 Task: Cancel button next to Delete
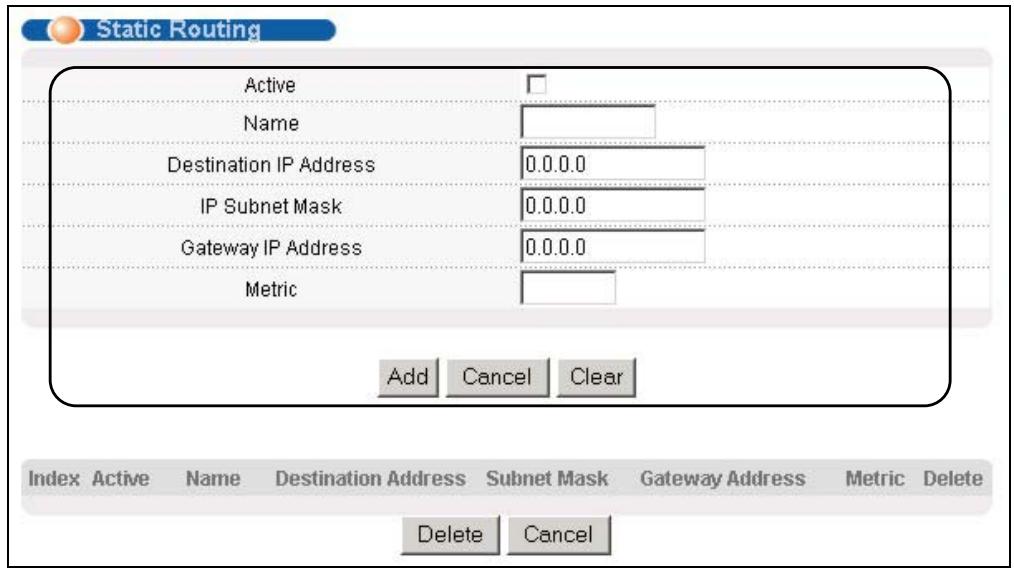click(x=559, y=535)
